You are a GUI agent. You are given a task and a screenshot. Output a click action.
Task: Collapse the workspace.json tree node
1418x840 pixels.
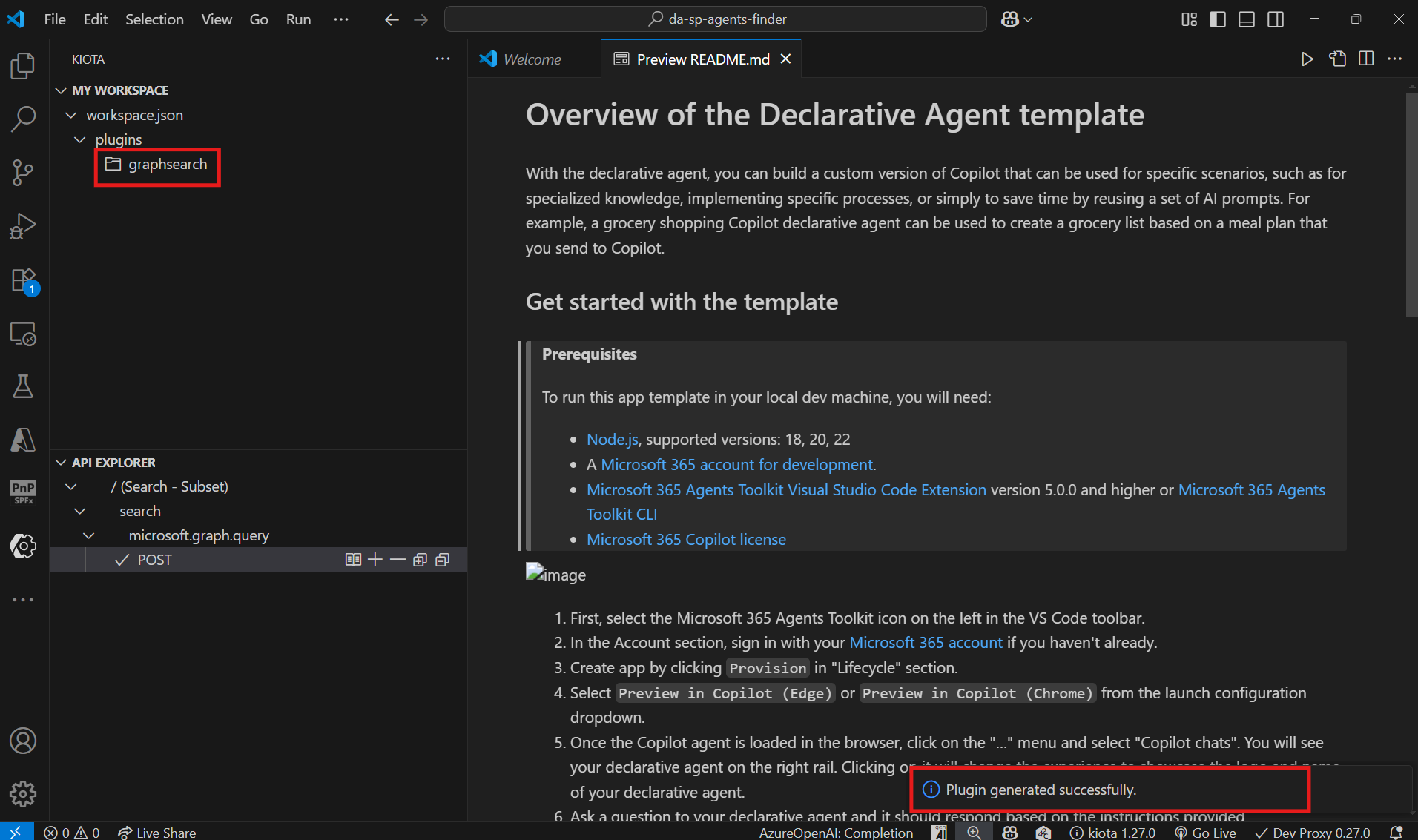(x=71, y=115)
